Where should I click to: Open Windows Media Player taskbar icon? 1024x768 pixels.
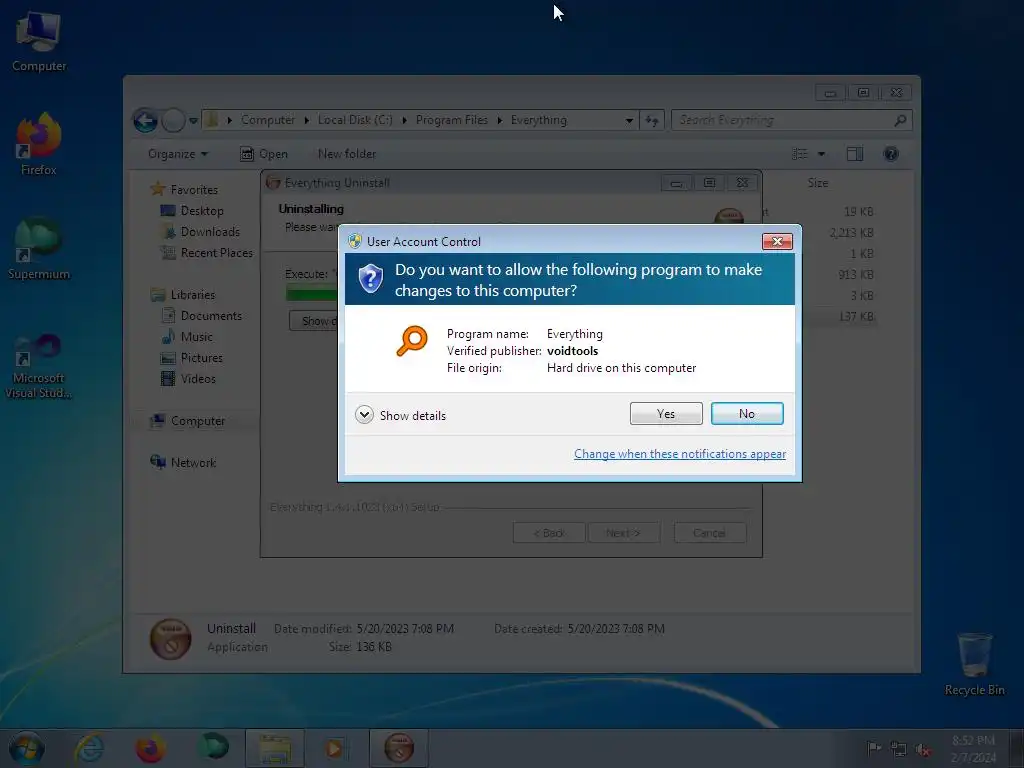(335, 748)
